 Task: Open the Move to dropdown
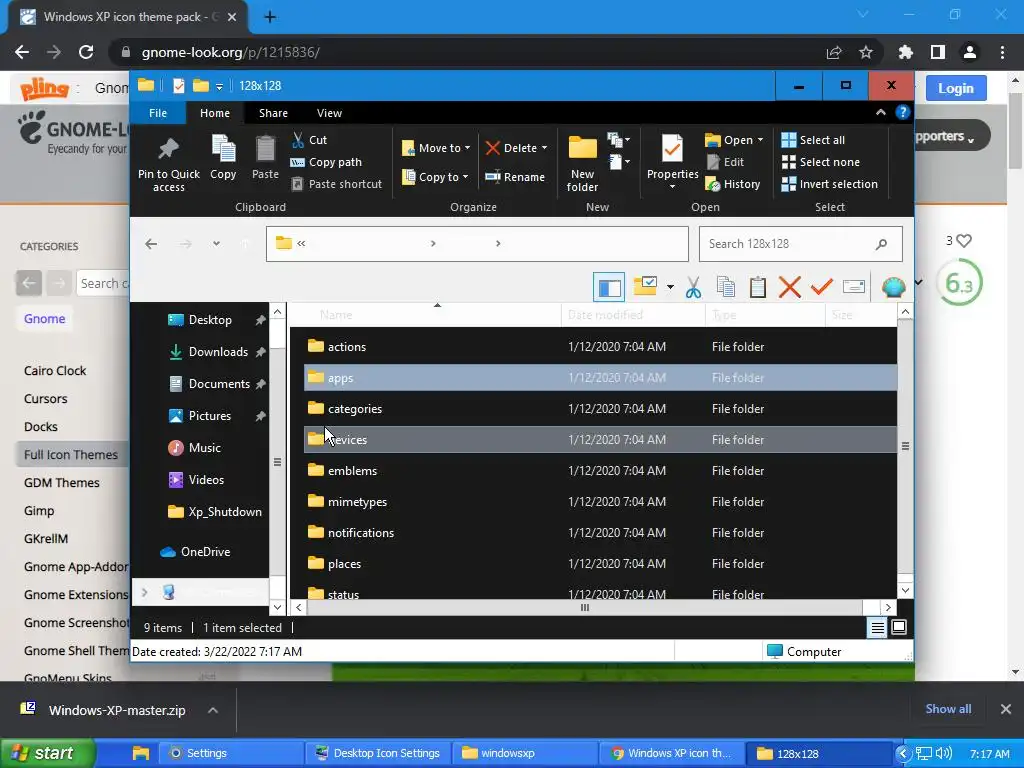coord(436,148)
